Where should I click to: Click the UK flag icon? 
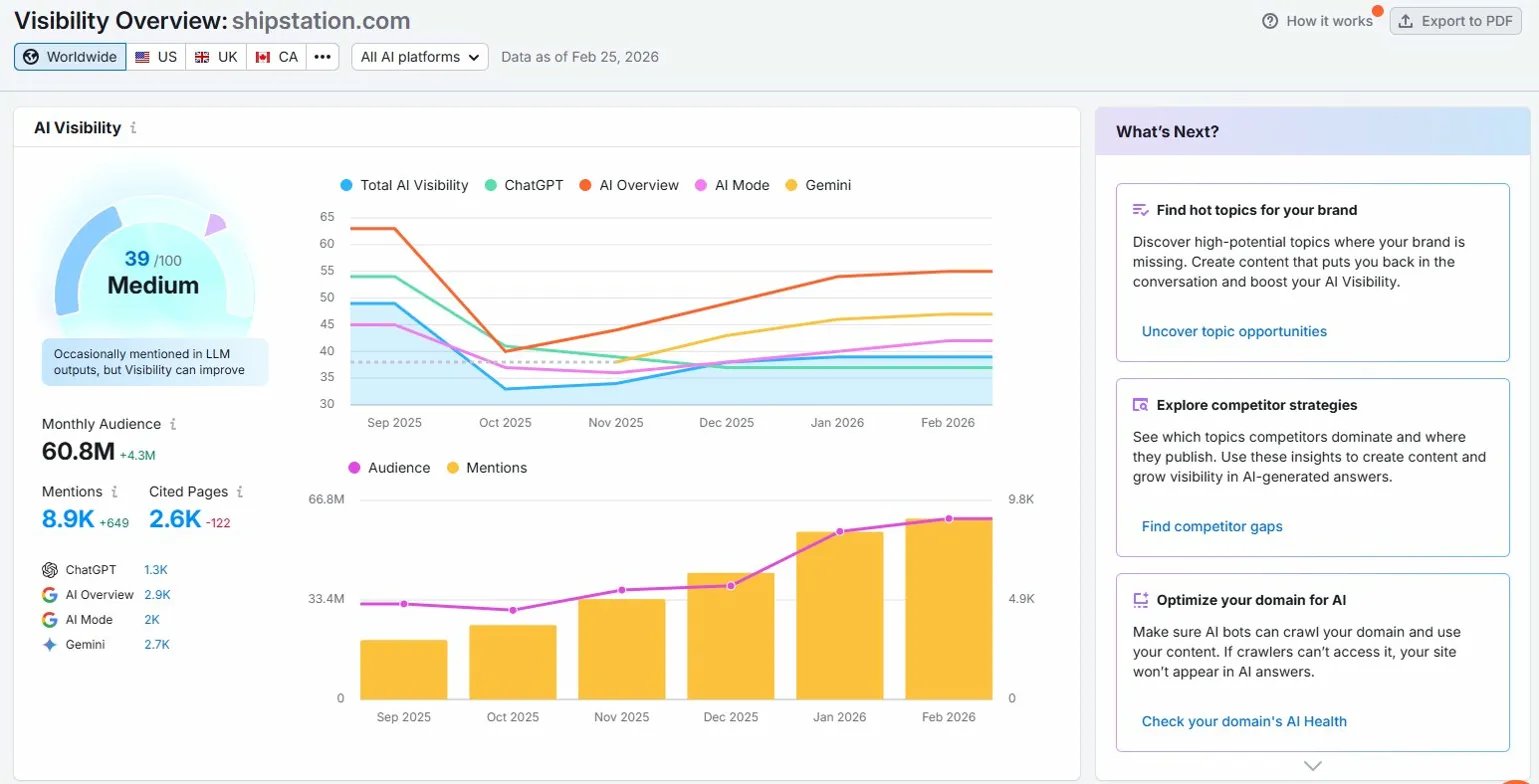[x=202, y=57]
